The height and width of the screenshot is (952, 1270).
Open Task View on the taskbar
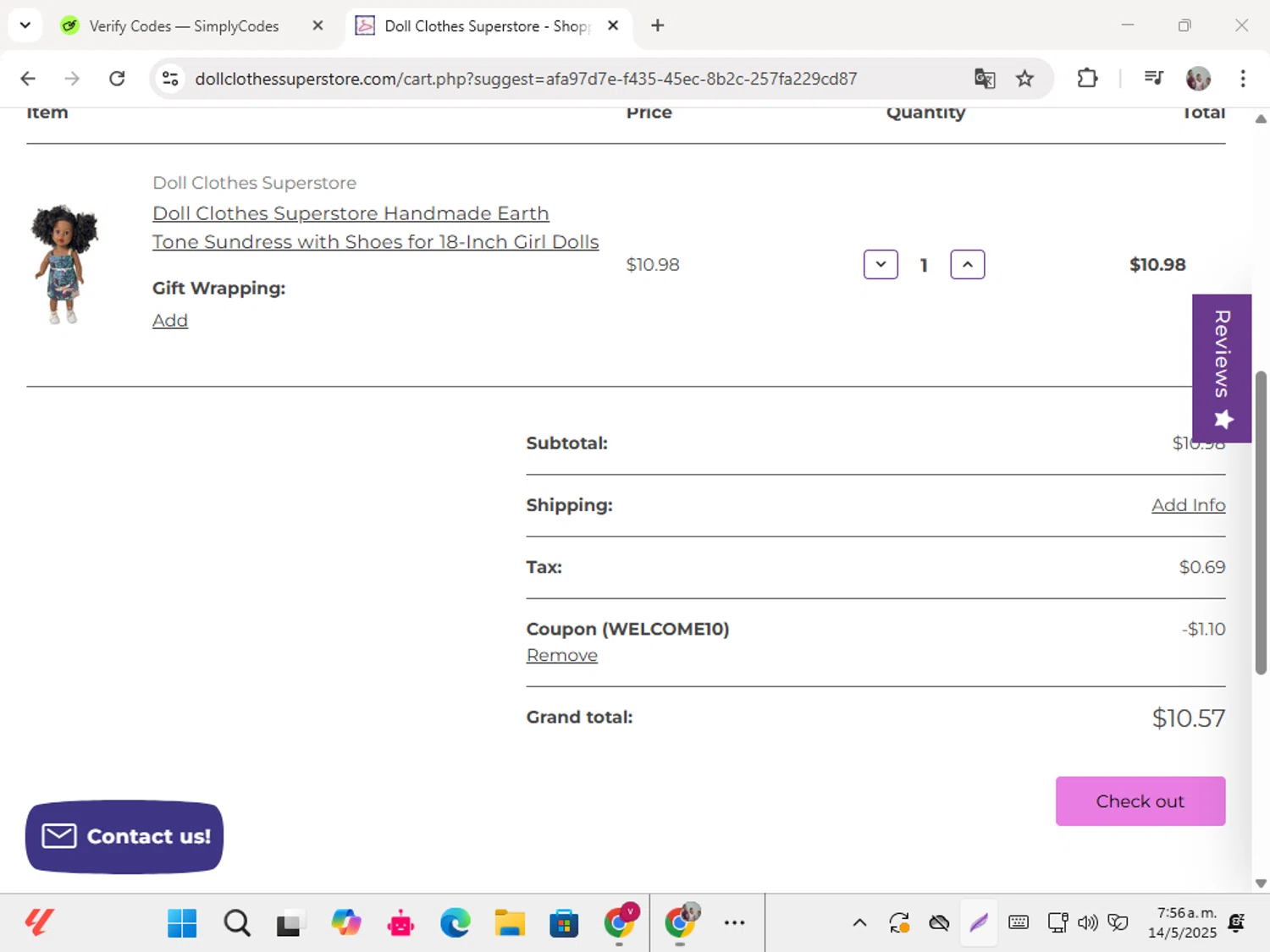pos(289,923)
